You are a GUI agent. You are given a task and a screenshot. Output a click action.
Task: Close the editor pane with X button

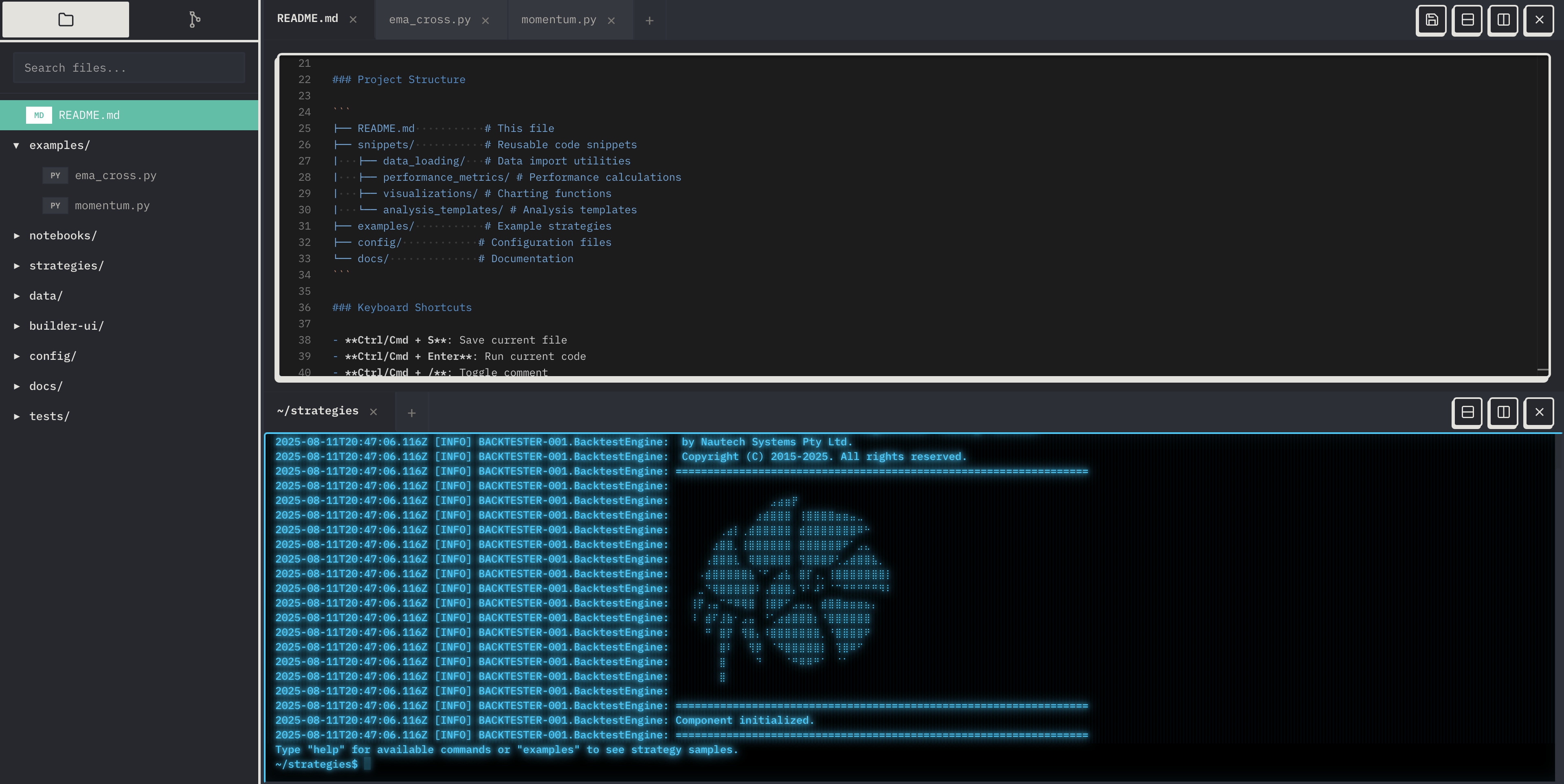click(1538, 20)
